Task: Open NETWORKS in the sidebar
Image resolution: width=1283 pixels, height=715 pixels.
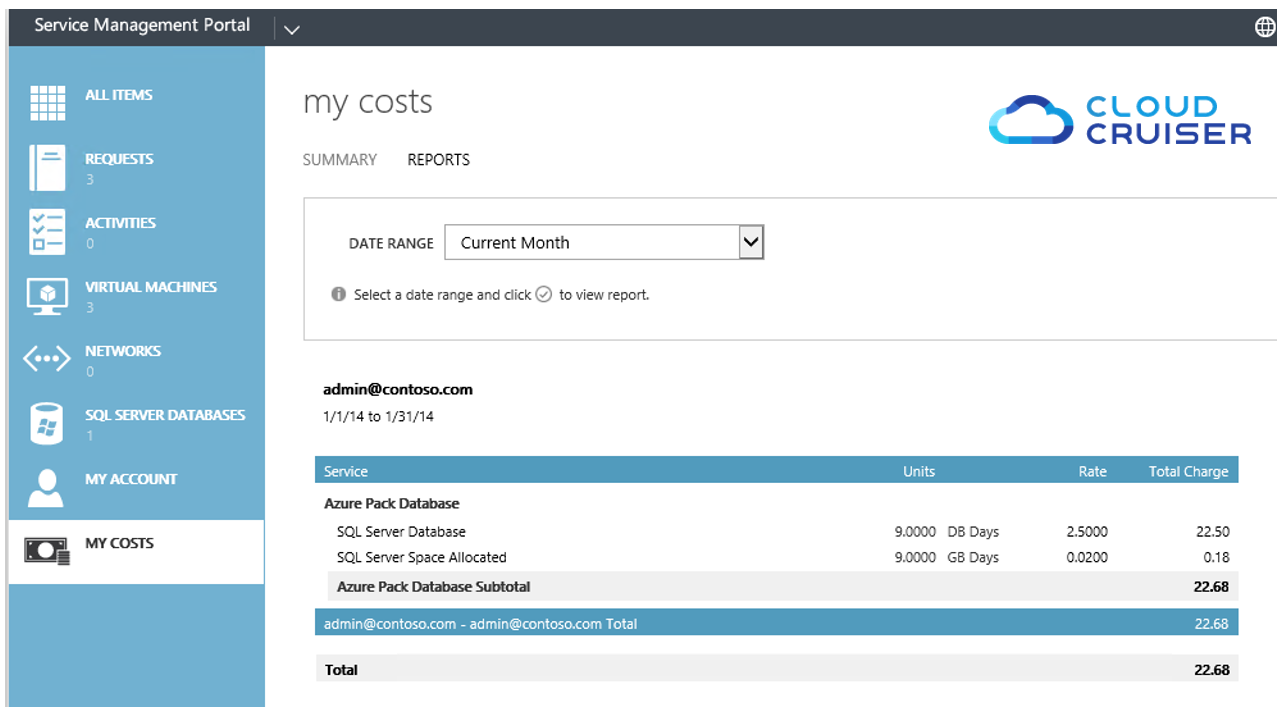Action: click(x=123, y=351)
